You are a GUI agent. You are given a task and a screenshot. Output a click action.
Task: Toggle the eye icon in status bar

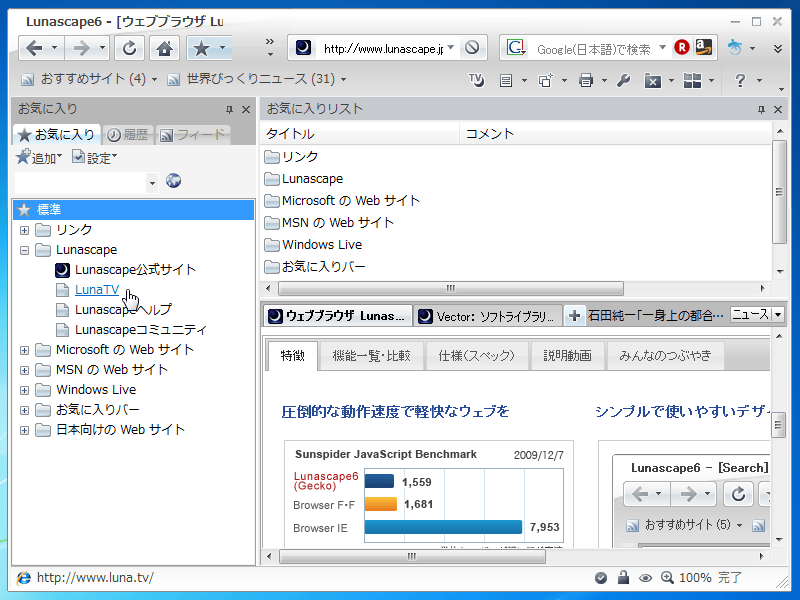(645, 578)
